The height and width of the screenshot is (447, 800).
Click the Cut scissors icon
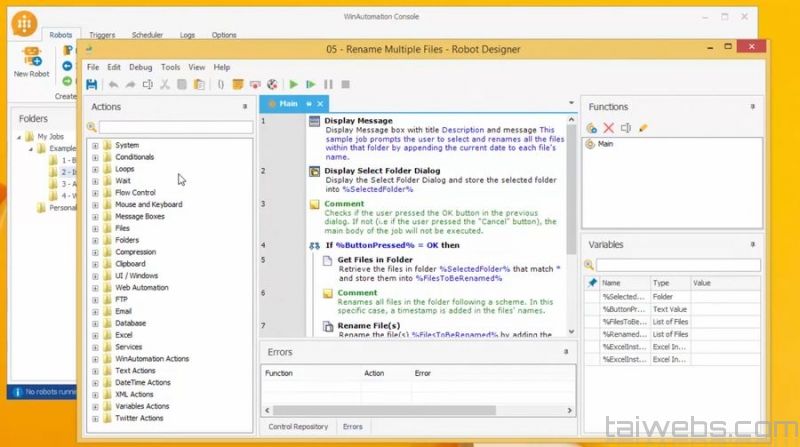click(x=165, y=85)
